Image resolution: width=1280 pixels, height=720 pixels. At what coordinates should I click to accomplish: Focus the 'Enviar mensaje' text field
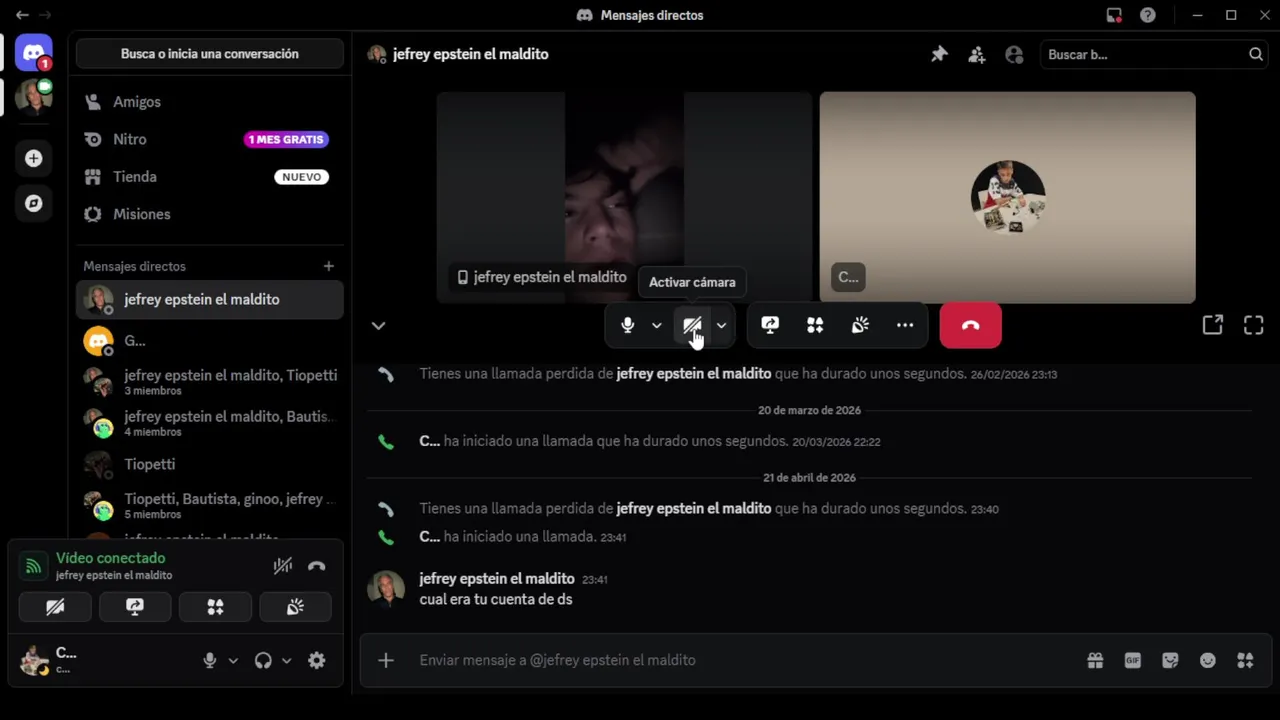click(745, 660)
